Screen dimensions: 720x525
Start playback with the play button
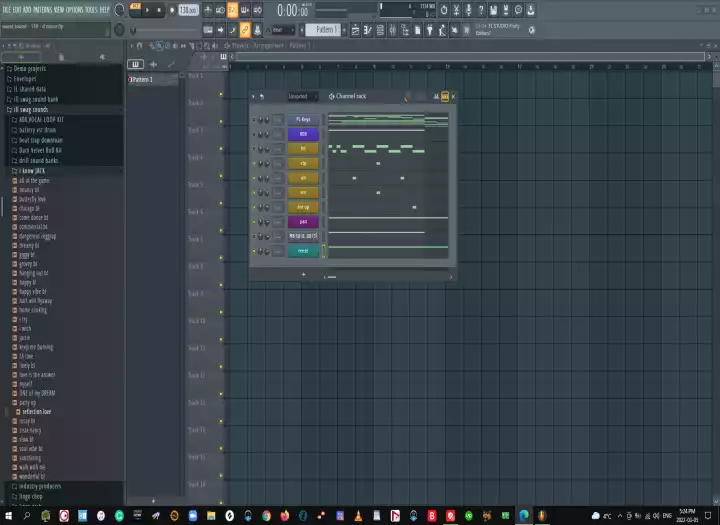[147, 10]
